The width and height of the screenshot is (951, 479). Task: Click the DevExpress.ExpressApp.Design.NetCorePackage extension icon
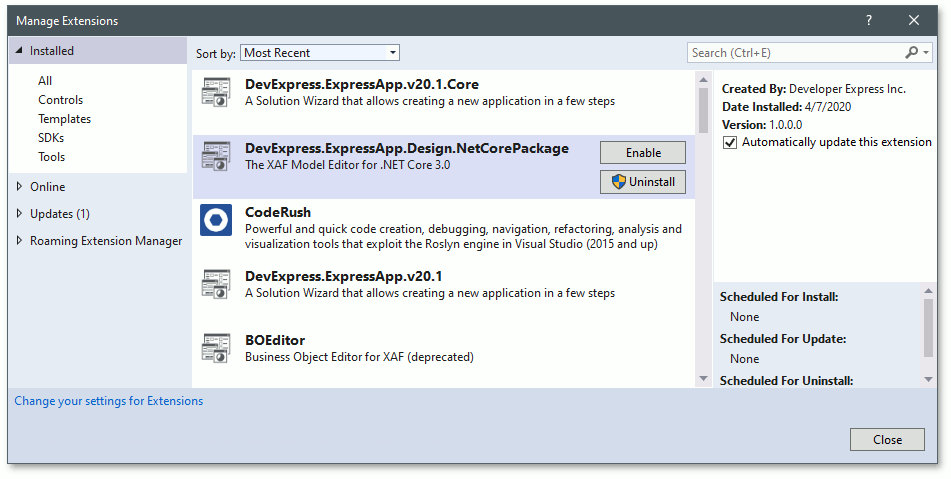point(216,156)
